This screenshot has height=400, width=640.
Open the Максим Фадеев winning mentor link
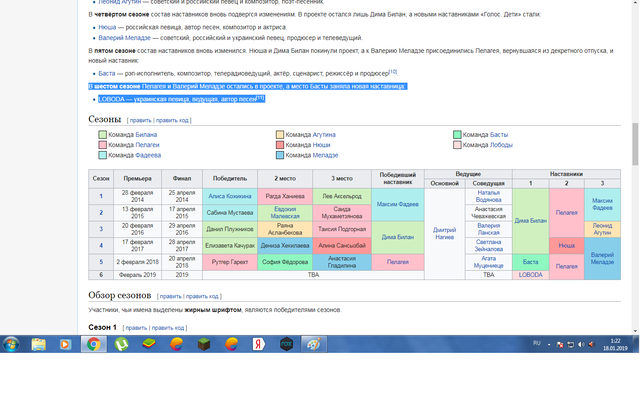(398, 204)
